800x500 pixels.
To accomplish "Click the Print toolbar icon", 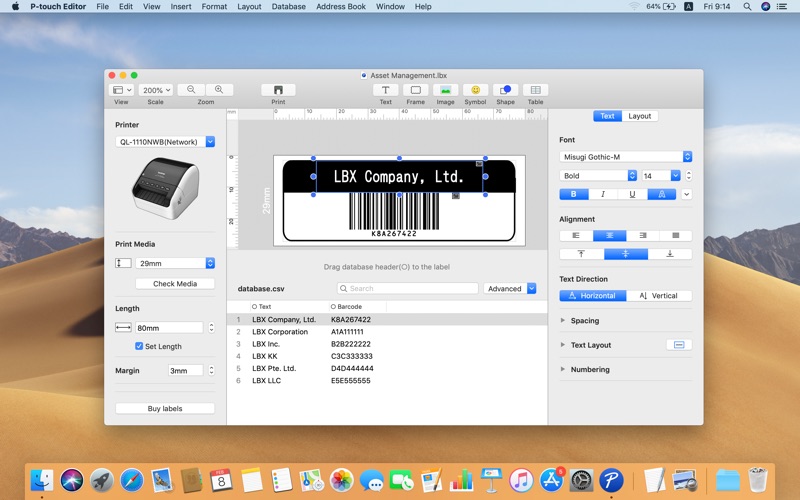I will pyautogui.click(x=278, y=90).
